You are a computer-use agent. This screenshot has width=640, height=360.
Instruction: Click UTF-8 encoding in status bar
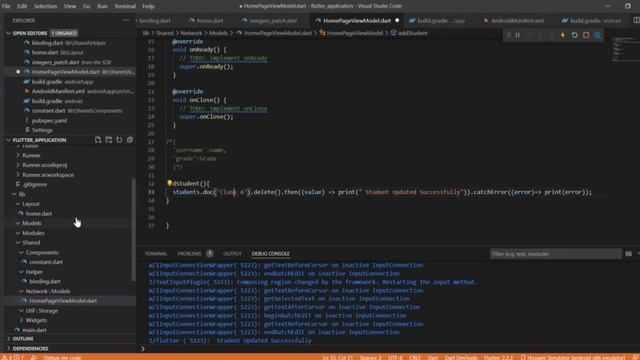click(x=395, y=357)
